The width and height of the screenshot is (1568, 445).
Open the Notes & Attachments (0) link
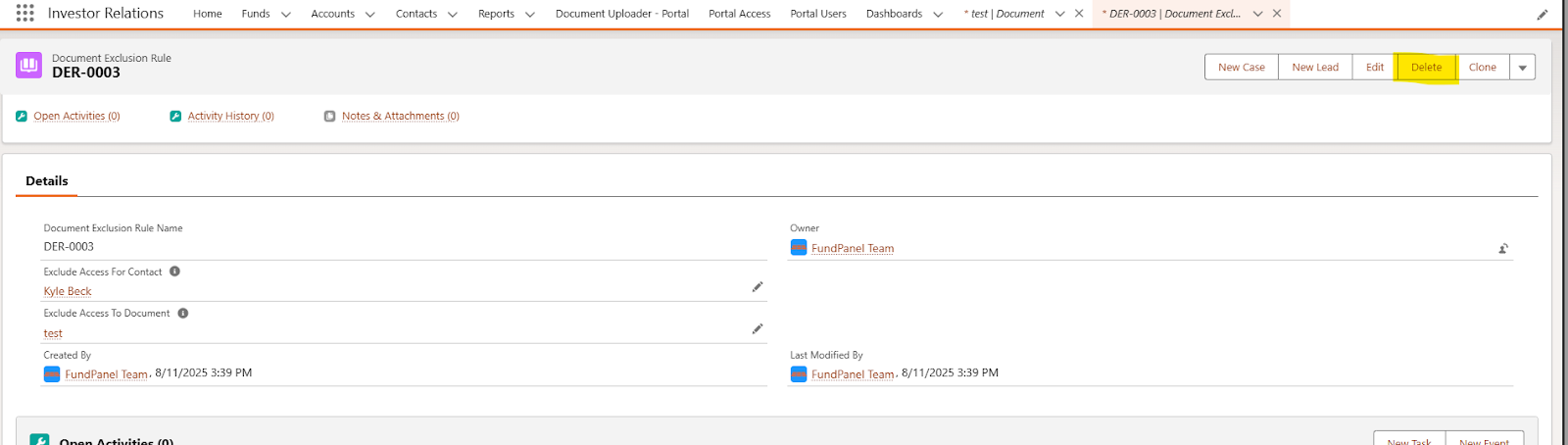point(401,116)
